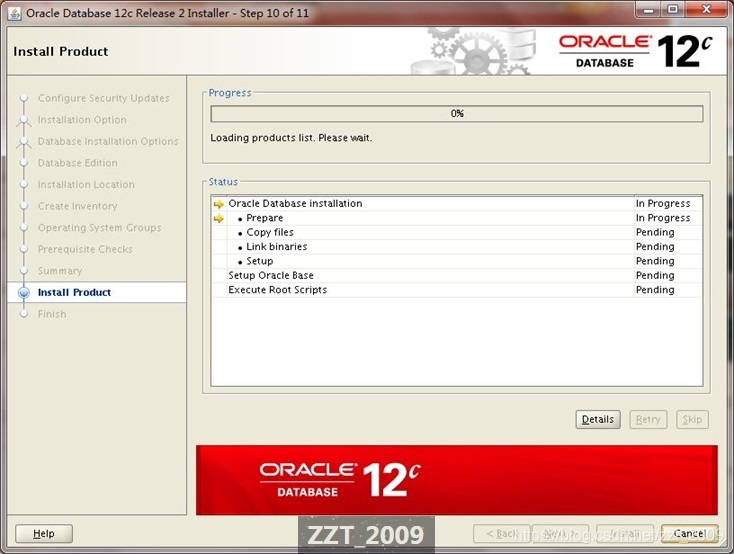
Task: Select the Installation Location step
Action: [x=86, y=185]
